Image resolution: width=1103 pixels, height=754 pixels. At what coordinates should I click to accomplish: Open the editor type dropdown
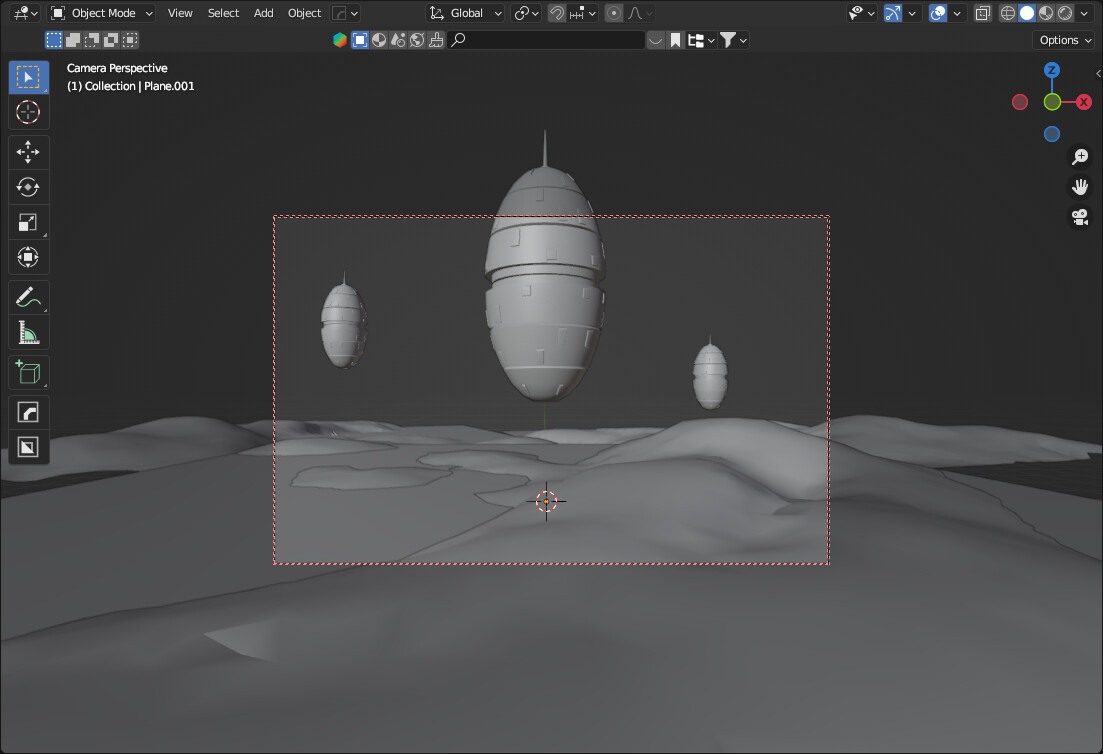coord(25,13)
